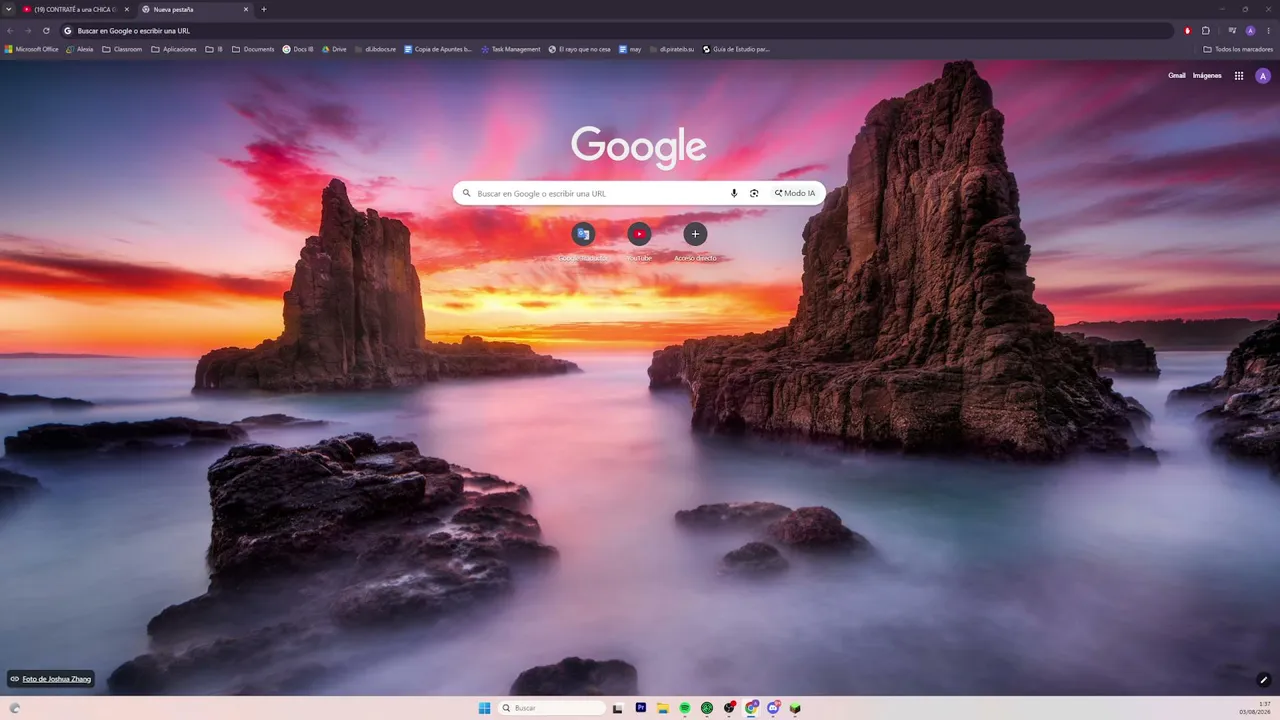Open the Alexia bookmark
The height and width of the screenshot is (720, 1280).
pos(80,49)
